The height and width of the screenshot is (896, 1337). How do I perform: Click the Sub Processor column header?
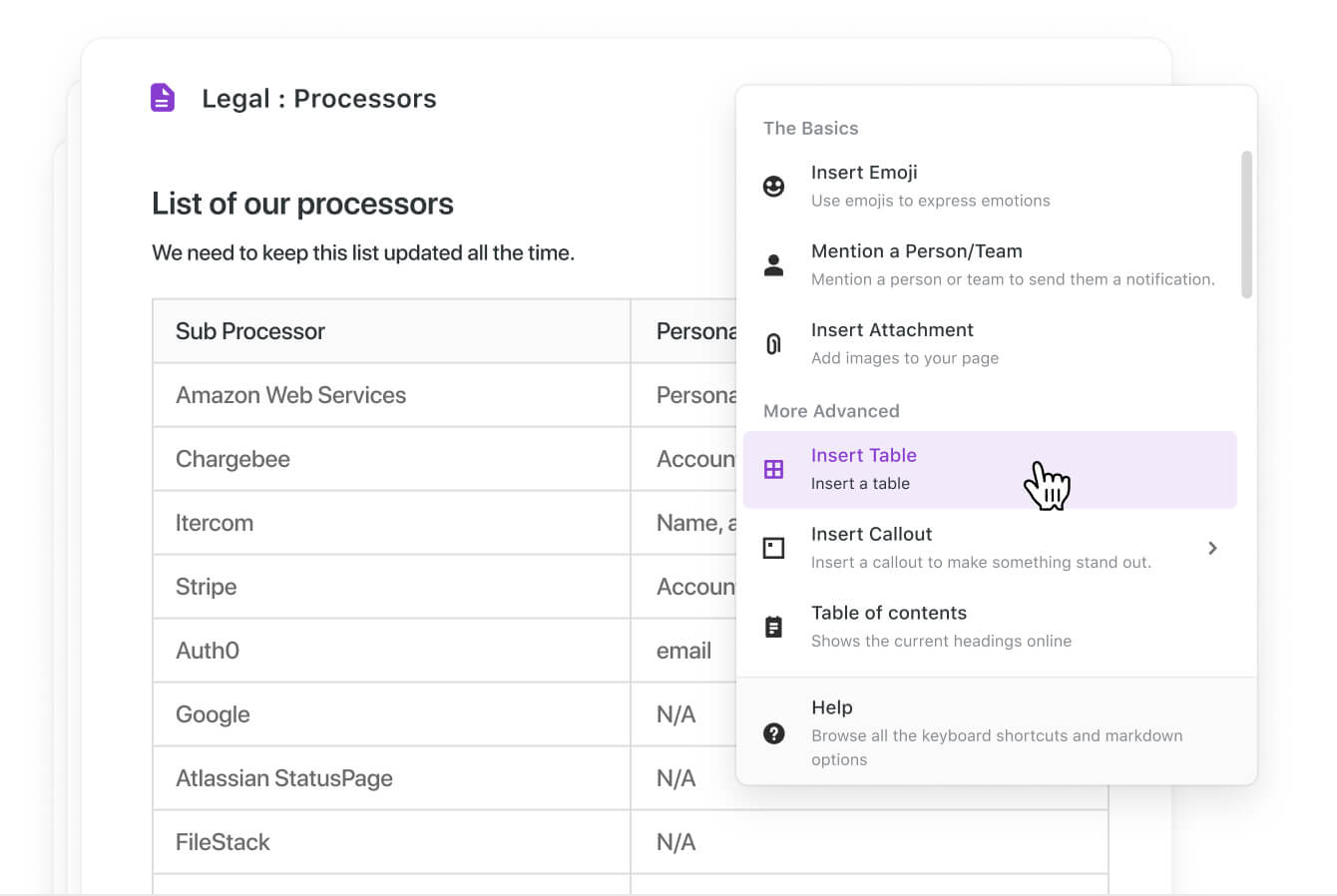[391, 331]
